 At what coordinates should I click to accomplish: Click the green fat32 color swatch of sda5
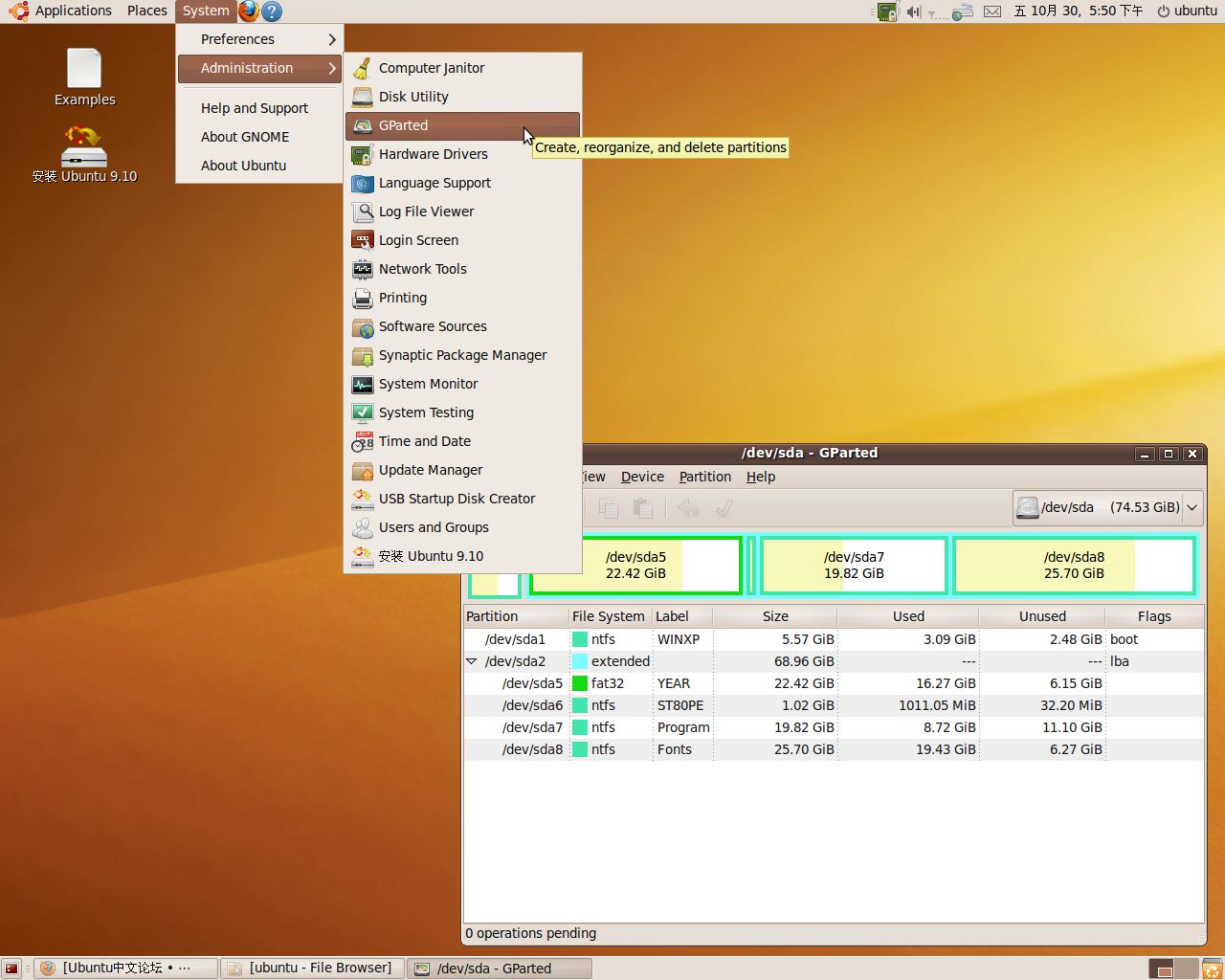(x=580, y=683)
